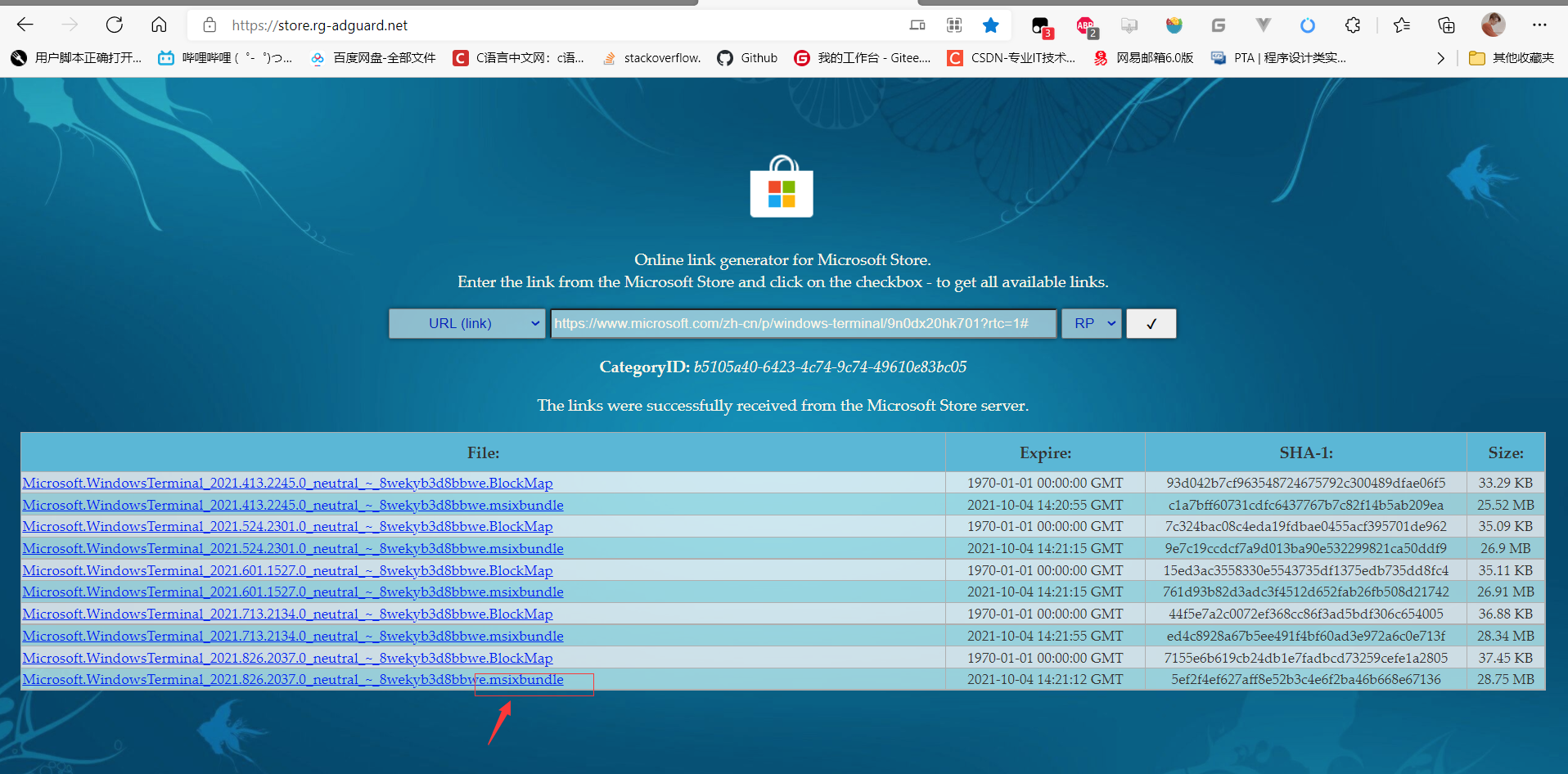
Task: Click the SHA-1: column header
Action: coord(1306,452)
